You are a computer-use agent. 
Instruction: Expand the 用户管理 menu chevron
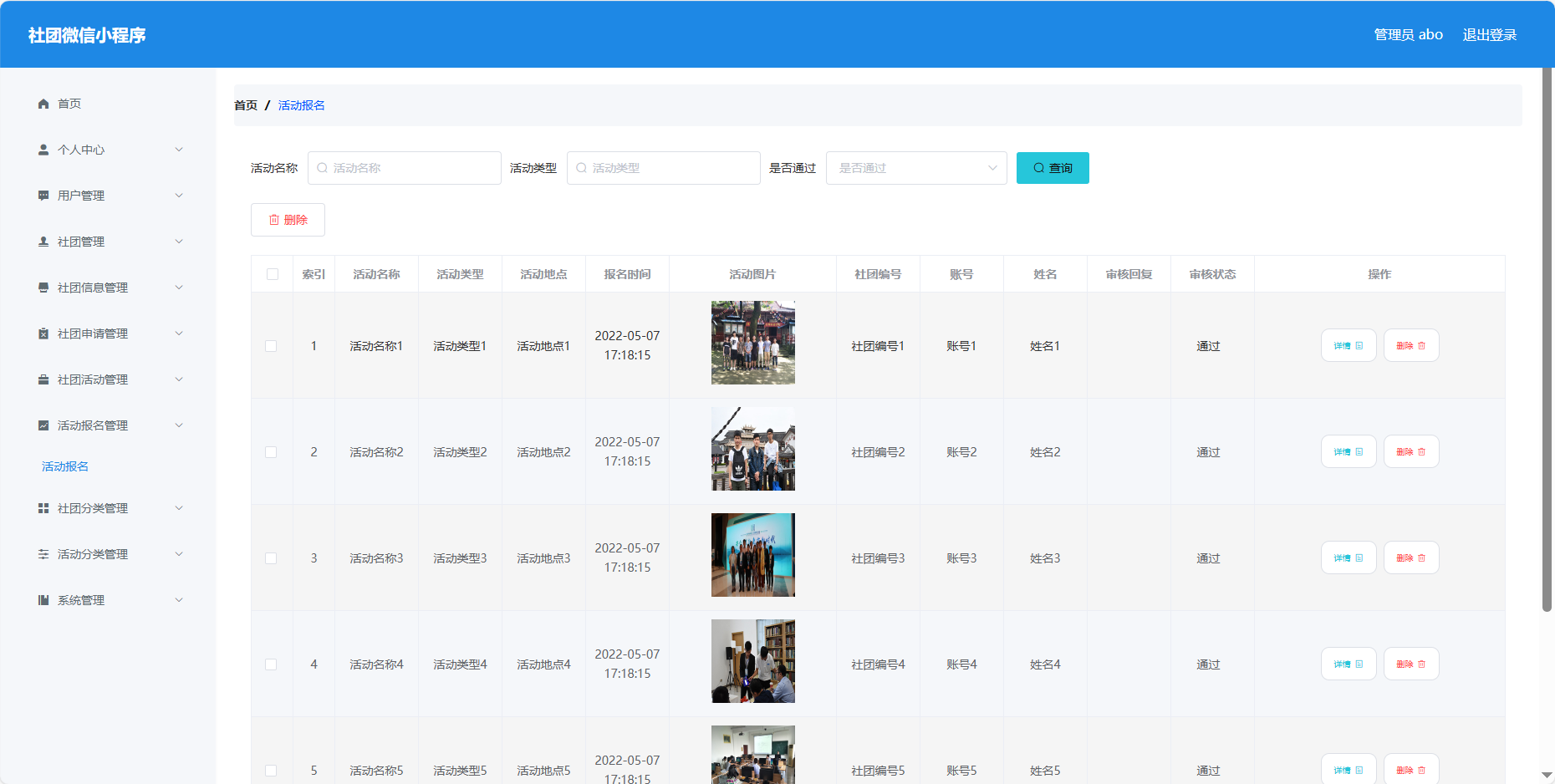(x=179, y=196)
